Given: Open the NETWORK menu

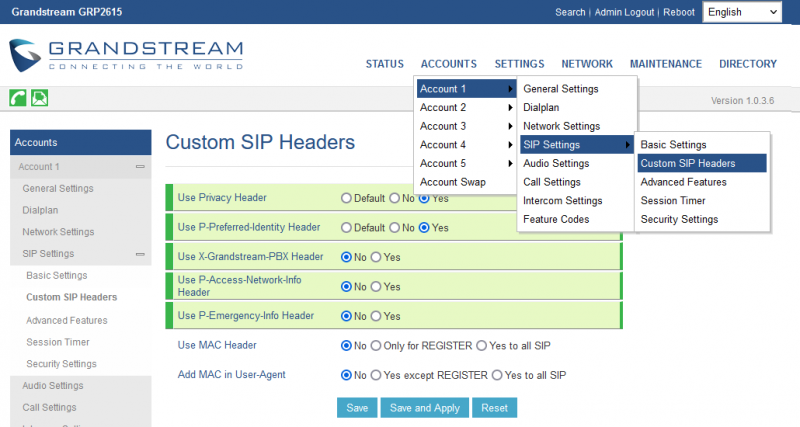Looking at the screenshot, I should pos(587,64).
